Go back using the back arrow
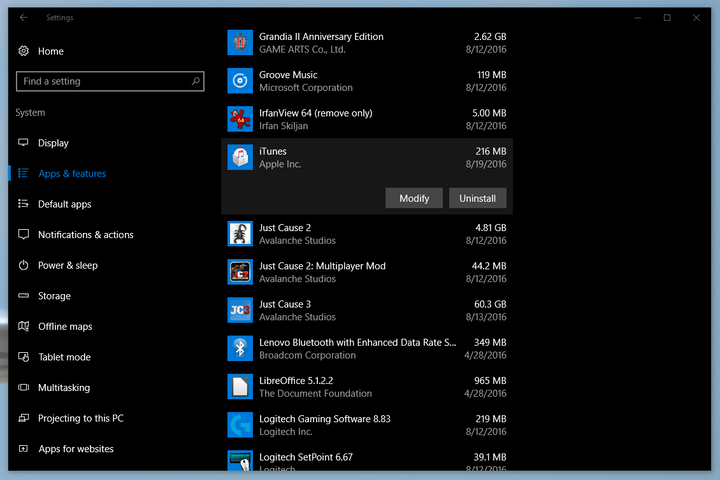 (23, 17)
